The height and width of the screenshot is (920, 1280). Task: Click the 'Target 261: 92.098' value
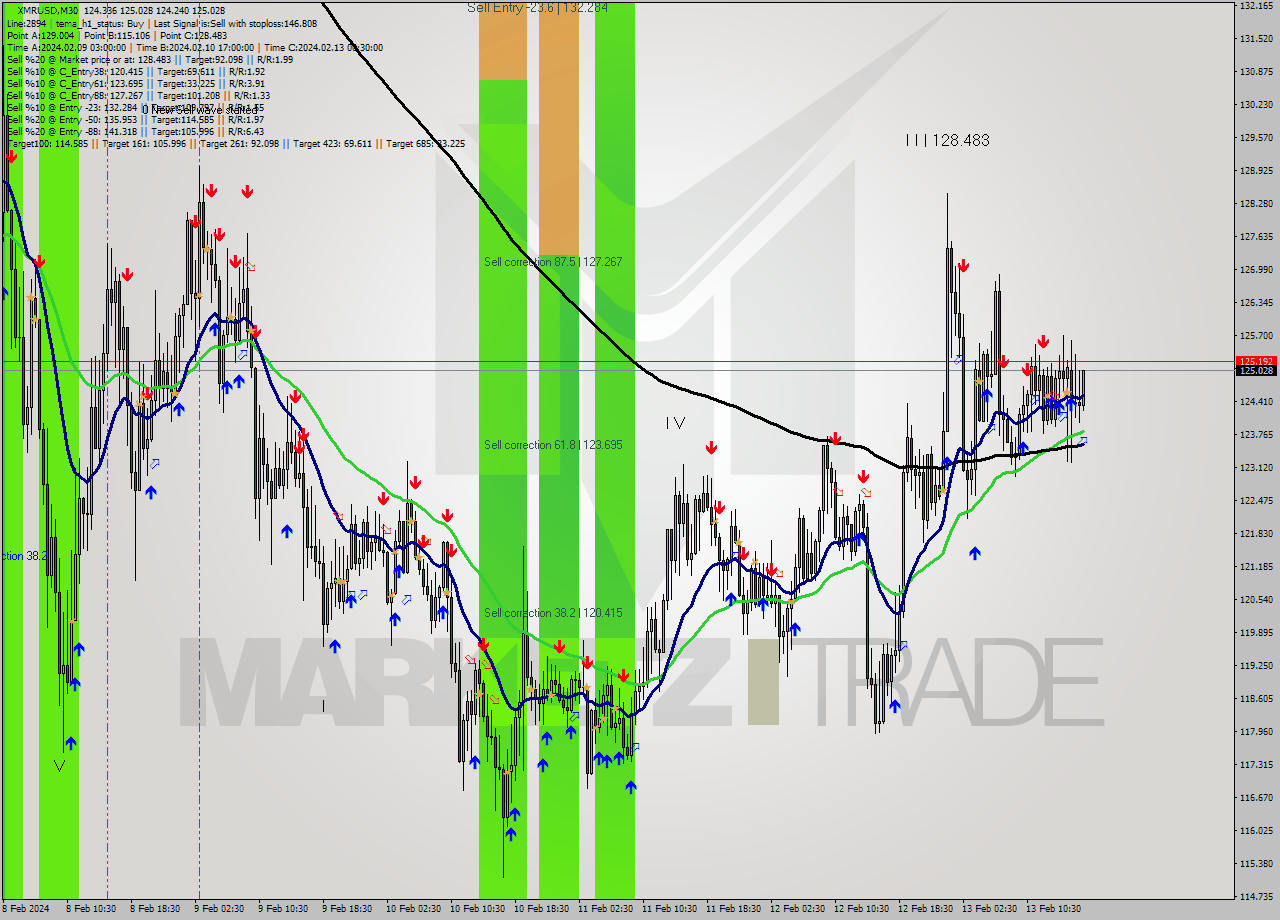(240, 143)
